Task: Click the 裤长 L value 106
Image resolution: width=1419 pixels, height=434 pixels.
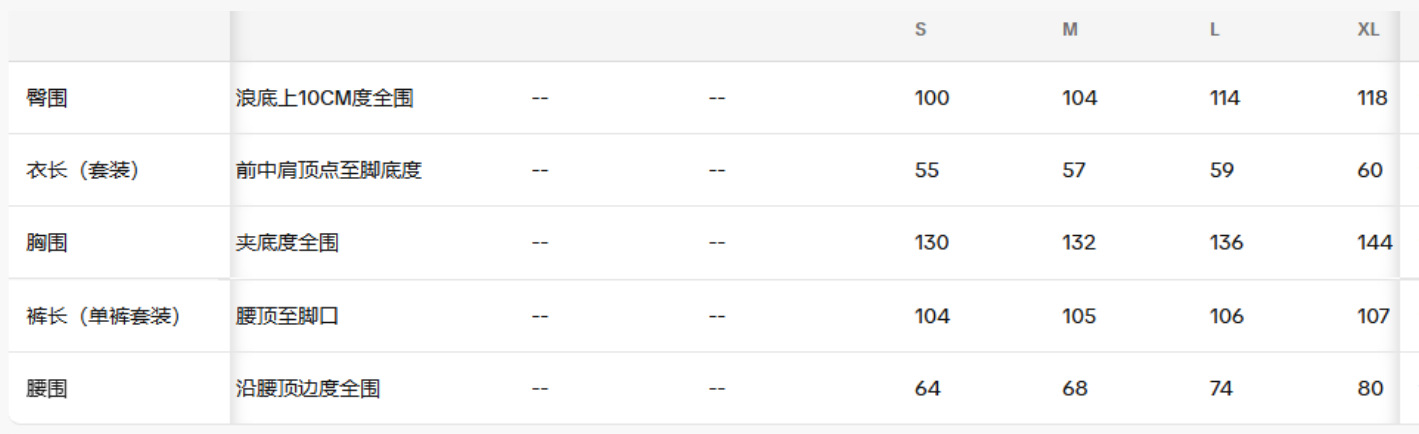Action: coord(1227,316)
